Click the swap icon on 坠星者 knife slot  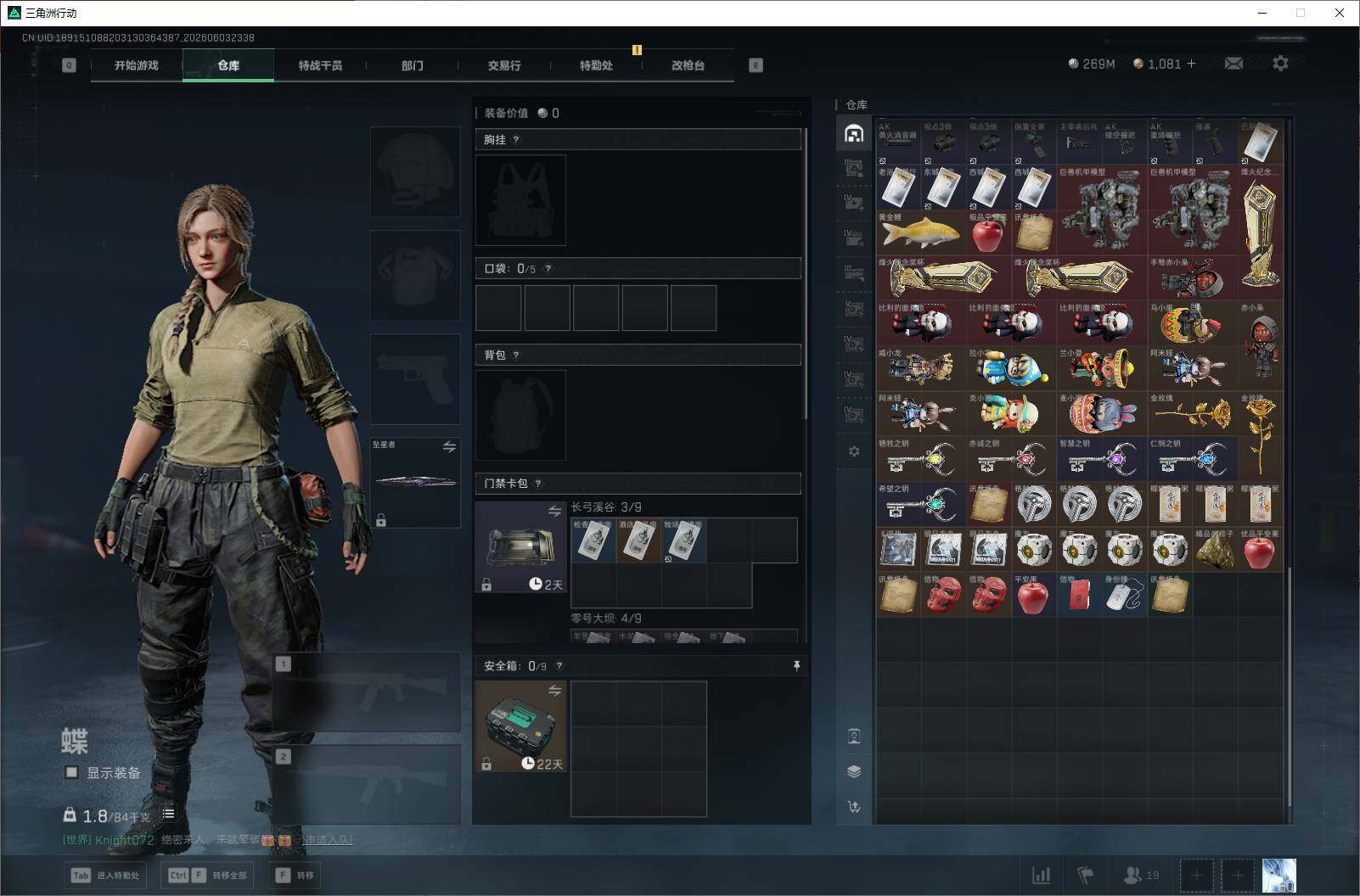(449, 446)
